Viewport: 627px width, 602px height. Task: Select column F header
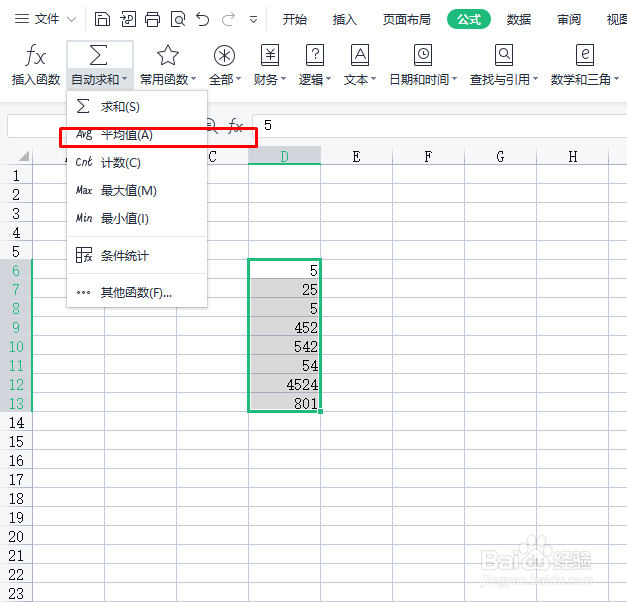coord(428,156)
